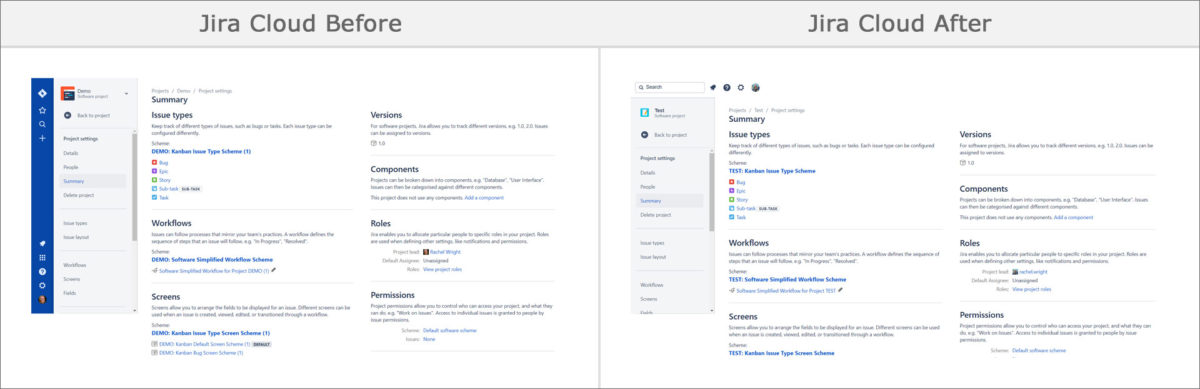Click the Rachel Wright avatar in Before panel Roles
The image size is (1200, 389).
(427, 252)
